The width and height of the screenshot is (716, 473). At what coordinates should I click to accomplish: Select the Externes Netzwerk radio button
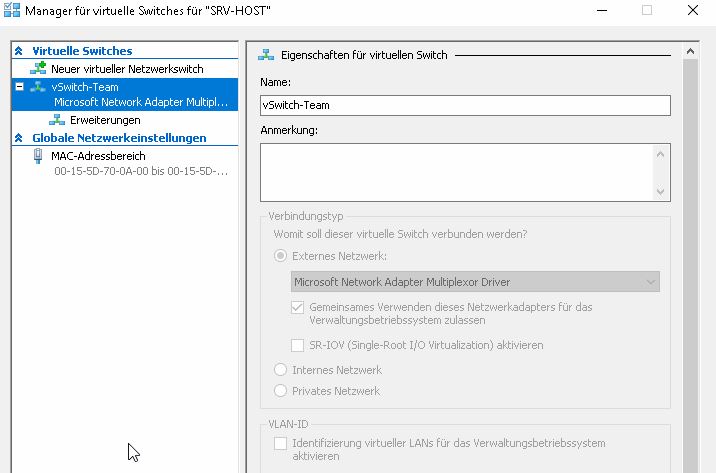280,256
